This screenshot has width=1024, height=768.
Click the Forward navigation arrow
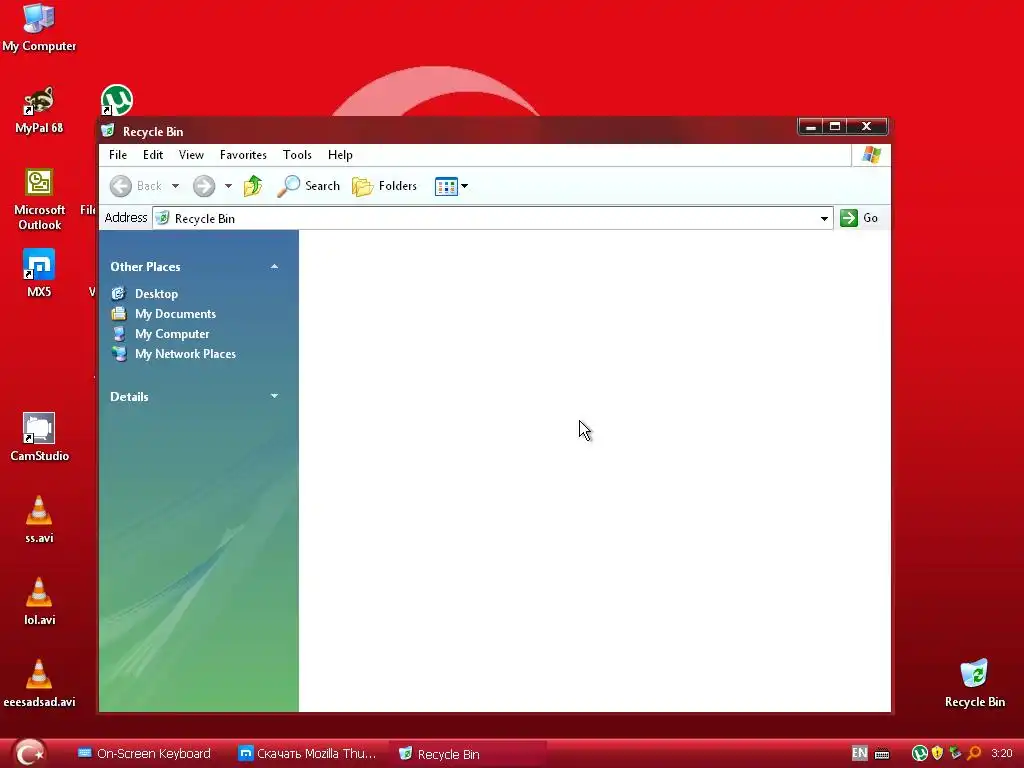coord(204,186)
